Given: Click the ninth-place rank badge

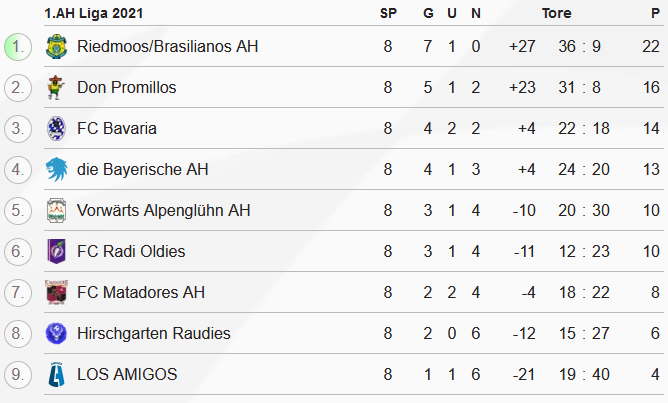Looking at the screenshot, I should [x=17, y=375].
